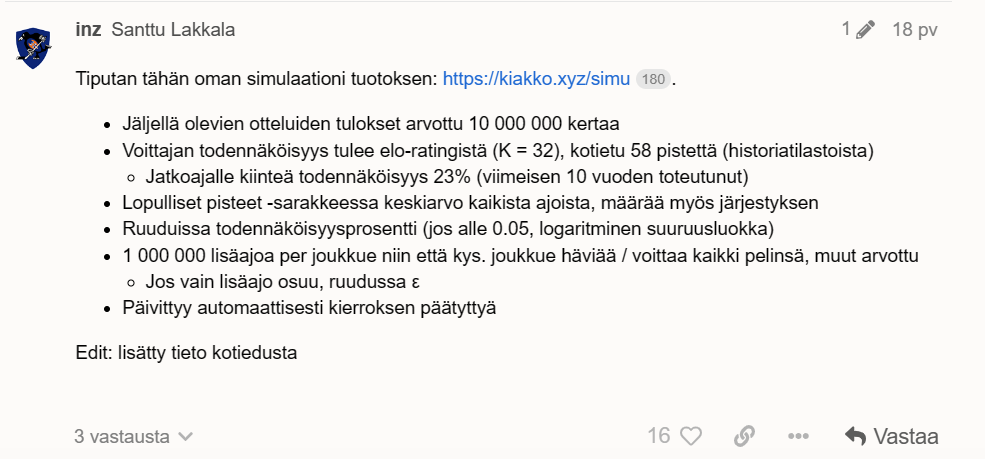Image resolution: width=985 pixels, height=459 pixels.
Task: Open the inz username profile
Action: tap(89, 30)
